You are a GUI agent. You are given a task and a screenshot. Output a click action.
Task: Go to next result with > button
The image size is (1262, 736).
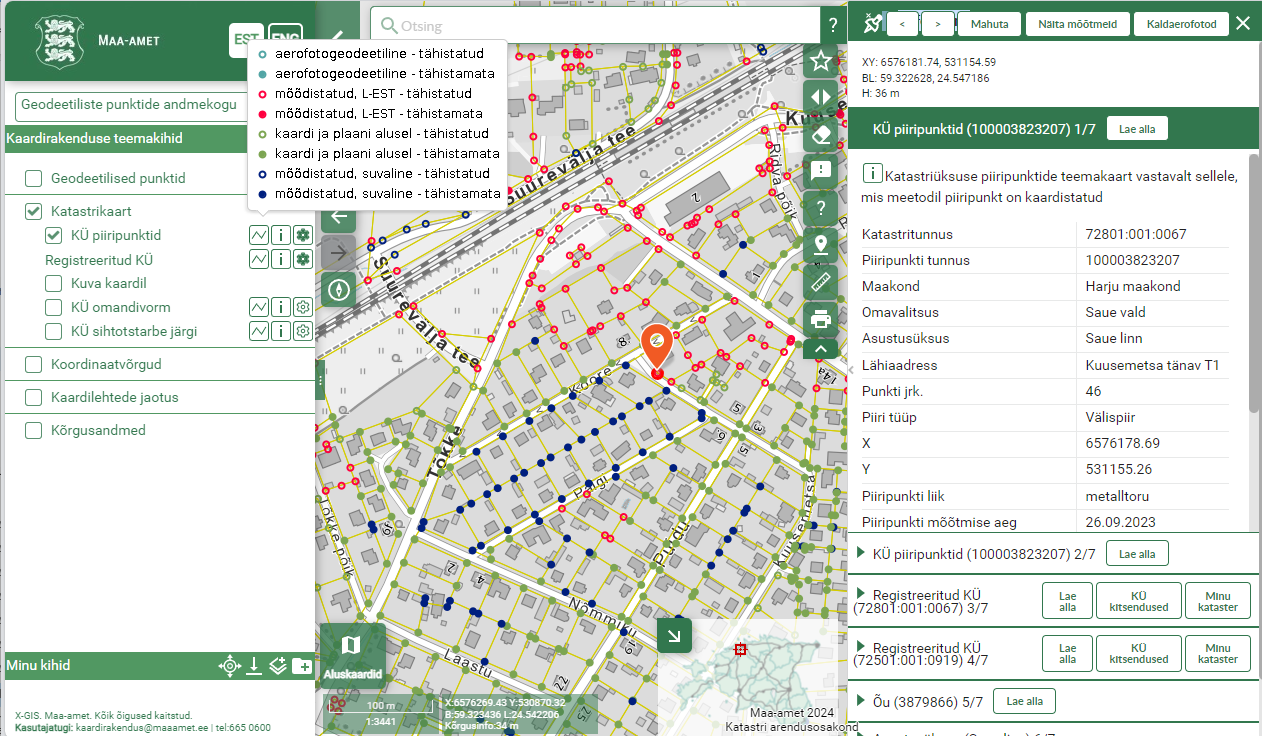click(937, 23)
